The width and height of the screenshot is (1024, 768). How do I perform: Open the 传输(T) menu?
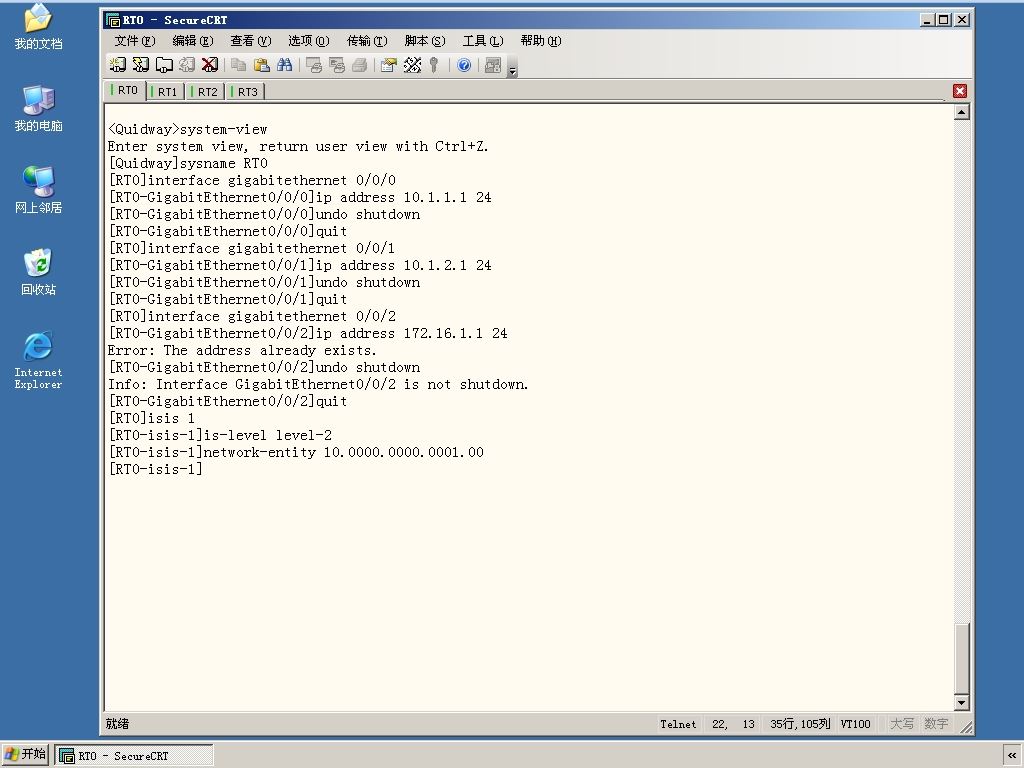366,40
